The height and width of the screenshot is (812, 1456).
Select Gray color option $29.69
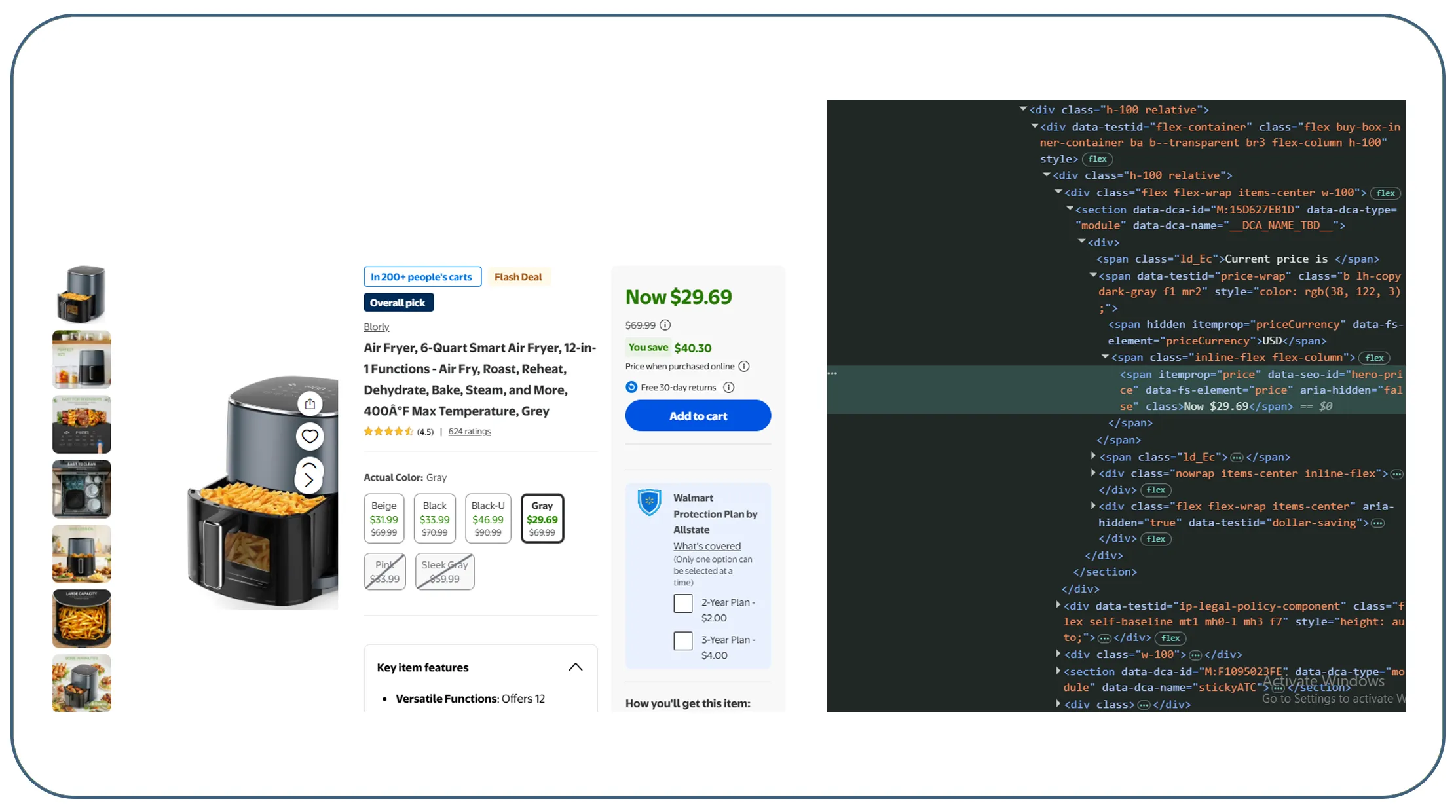[x=542, y=519]
